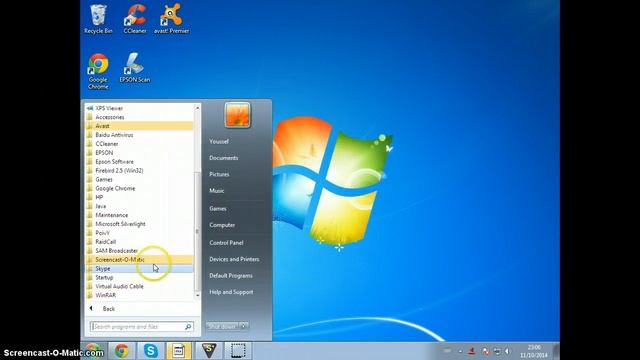Click the highlighted document app taskbar icon

(178, 351)
